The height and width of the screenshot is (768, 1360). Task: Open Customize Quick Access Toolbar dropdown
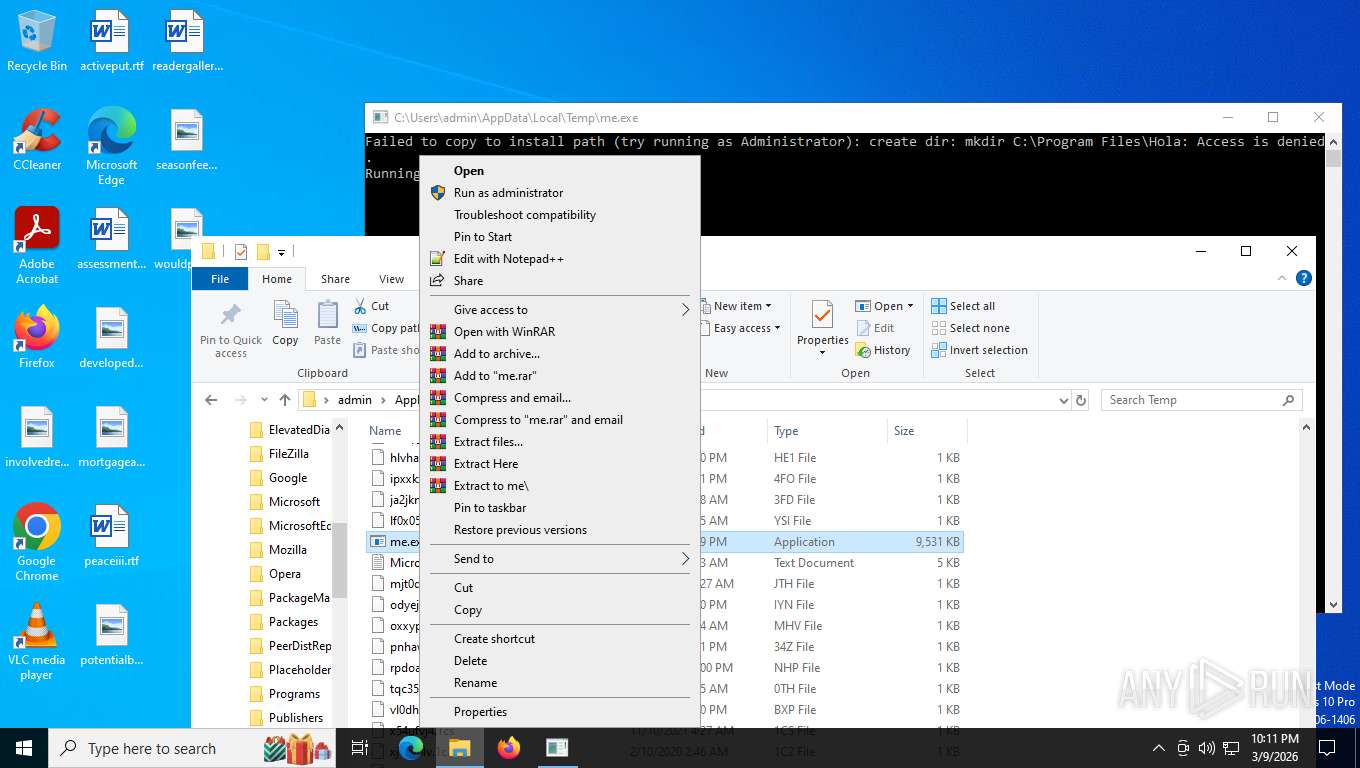point(282,252)
